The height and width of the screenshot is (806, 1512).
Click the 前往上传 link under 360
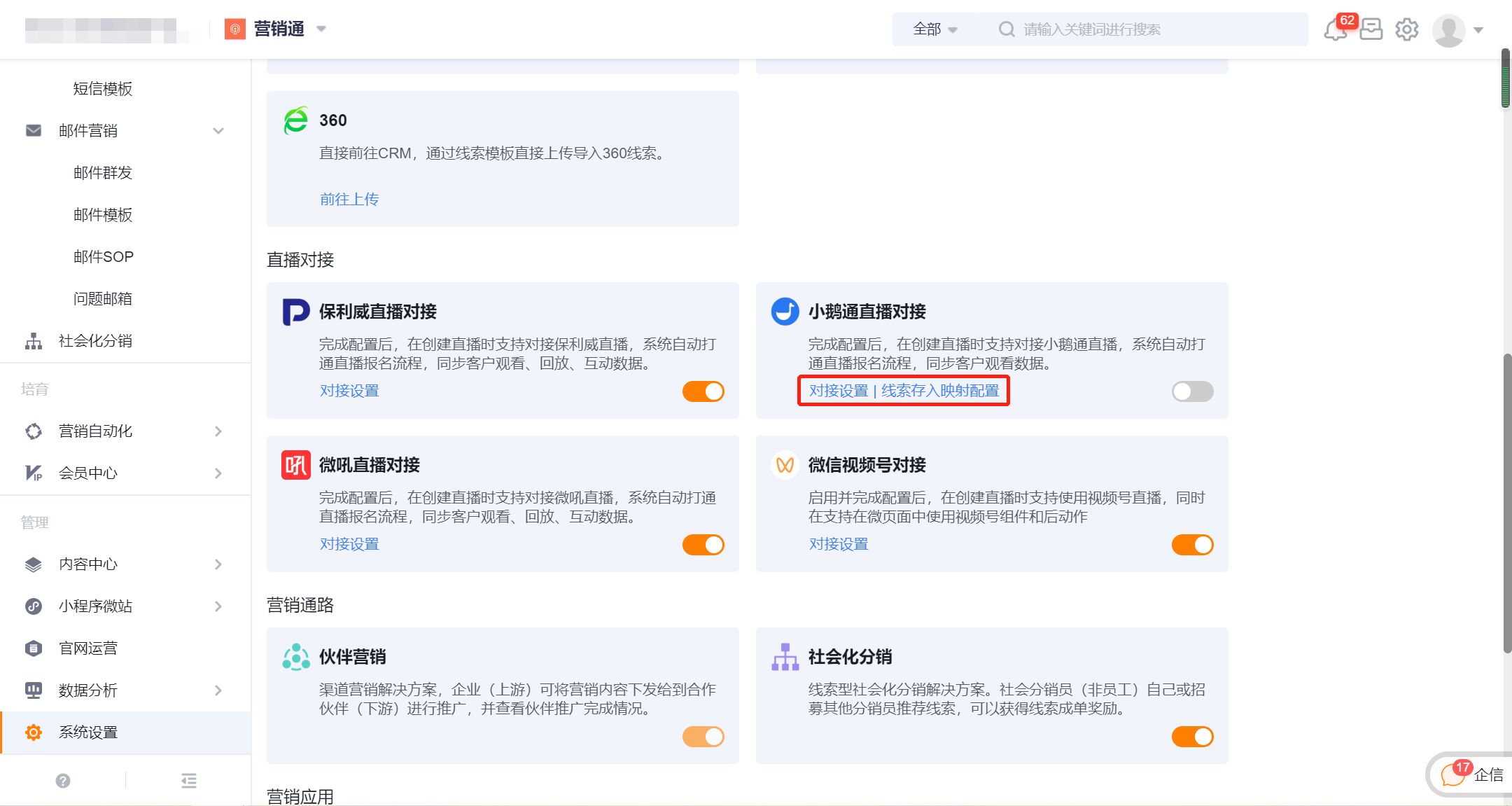[x=349, y=200]
